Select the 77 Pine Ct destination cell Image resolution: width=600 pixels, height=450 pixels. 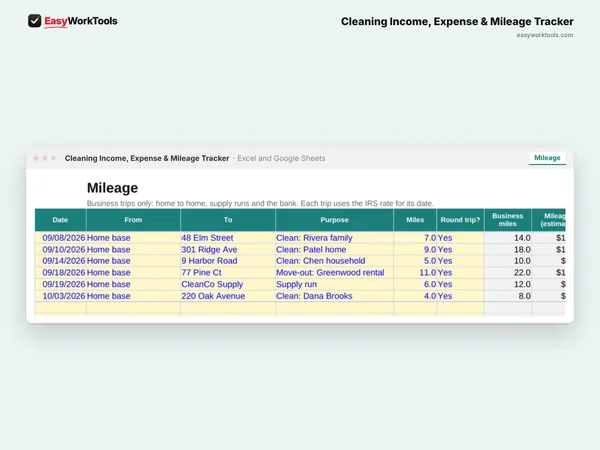click(x=228, y=272)
